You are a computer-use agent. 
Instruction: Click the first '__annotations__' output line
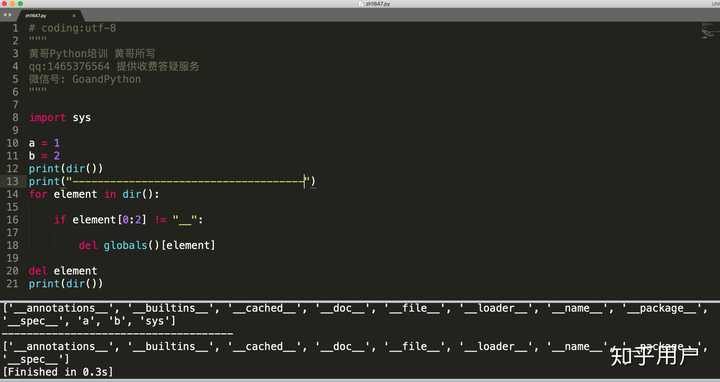(x=355, y=309)
